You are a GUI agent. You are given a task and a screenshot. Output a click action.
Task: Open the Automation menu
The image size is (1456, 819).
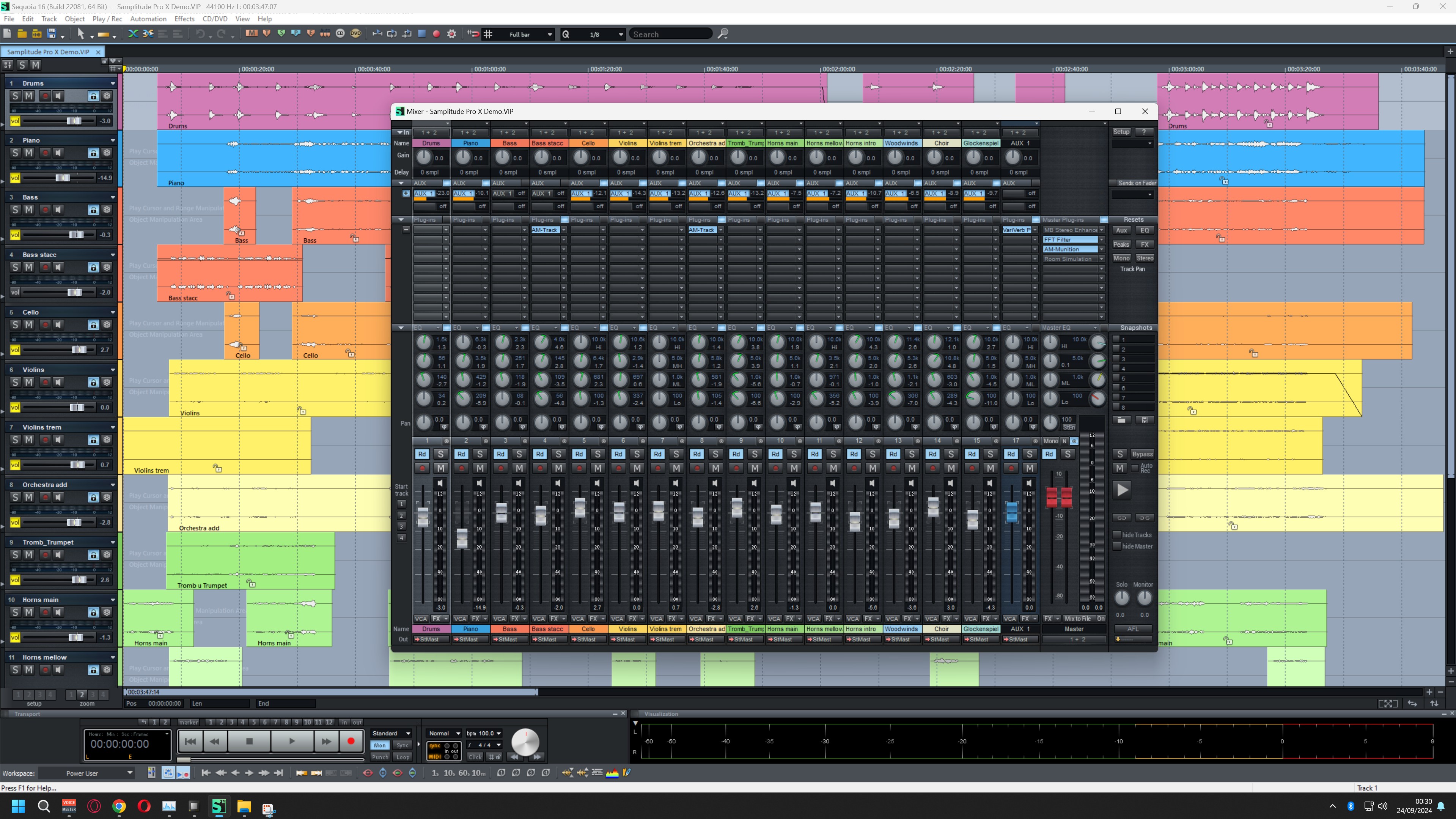pos(148,19)
